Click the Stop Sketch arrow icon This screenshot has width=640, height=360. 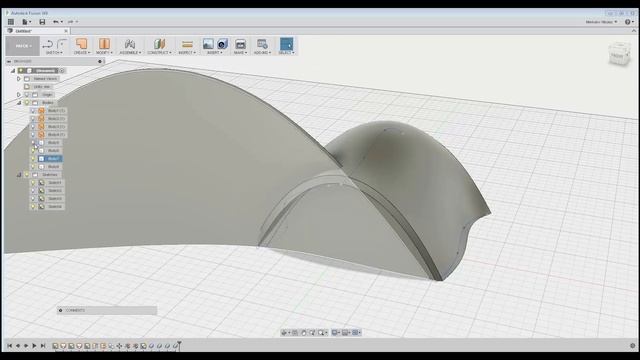[x=48, y=44]
